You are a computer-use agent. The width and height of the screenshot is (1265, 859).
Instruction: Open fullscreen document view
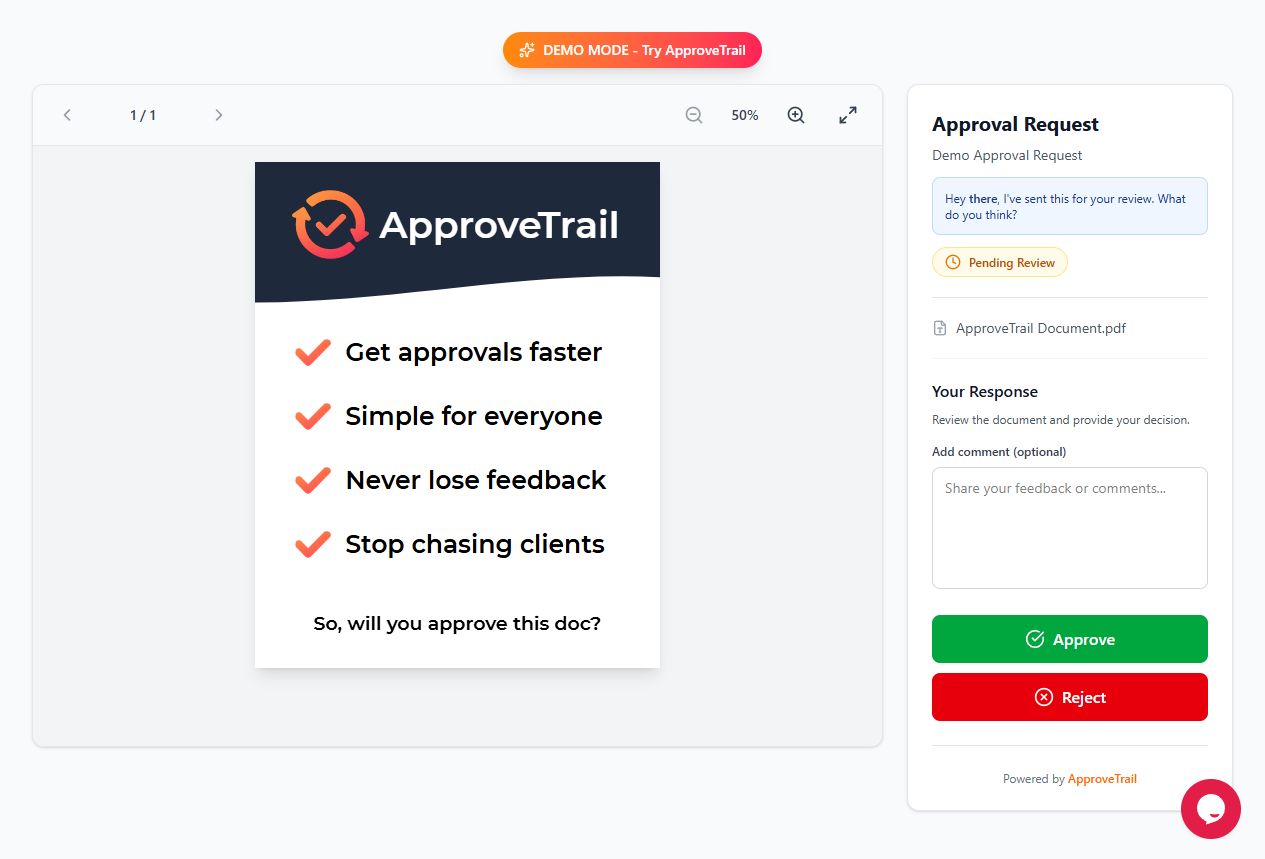848,115
